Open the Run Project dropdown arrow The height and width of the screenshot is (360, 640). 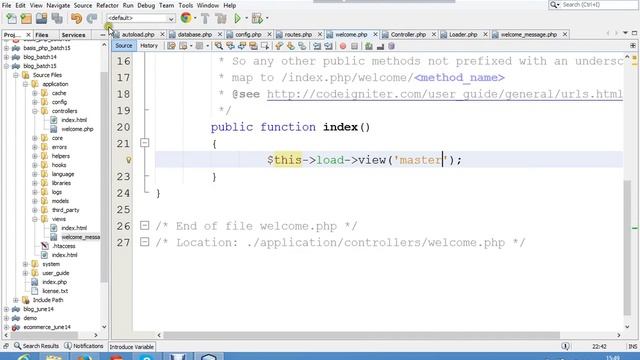(x=247, y=18)
